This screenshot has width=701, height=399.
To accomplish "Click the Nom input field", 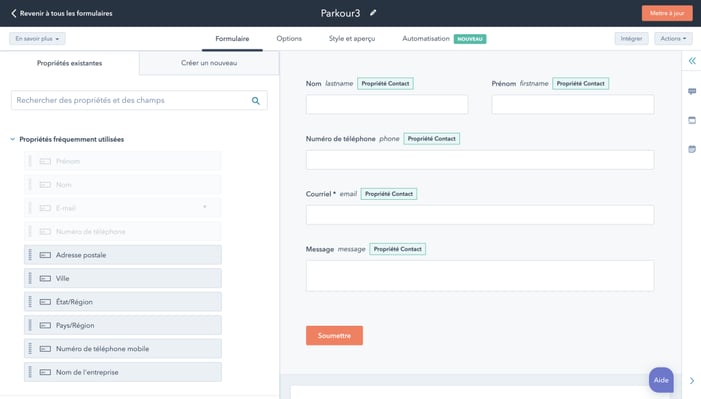I will click(387, 105).
